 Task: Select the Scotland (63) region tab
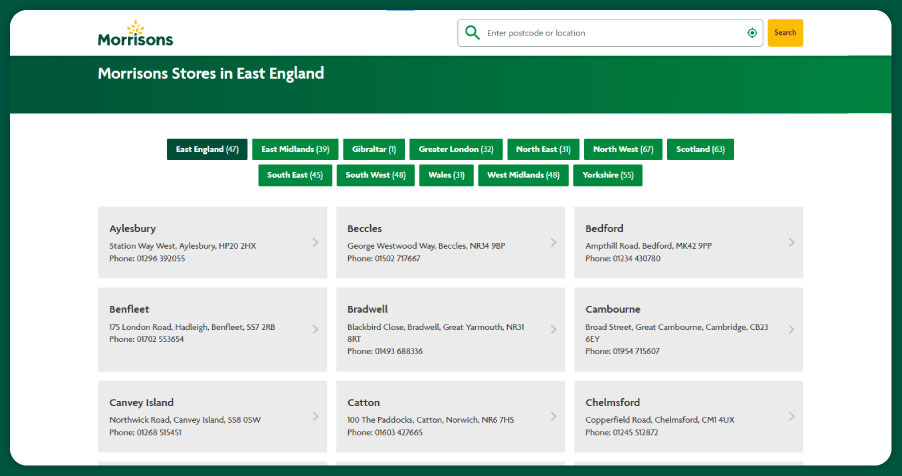pyautogui.click(x=700, y=149)
